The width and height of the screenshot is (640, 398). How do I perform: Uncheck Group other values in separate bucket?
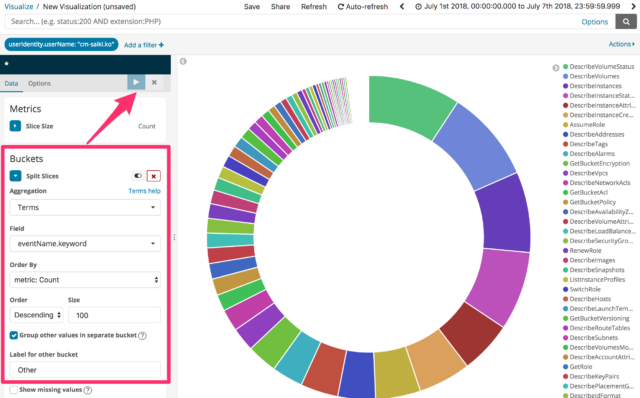(14, 335)
